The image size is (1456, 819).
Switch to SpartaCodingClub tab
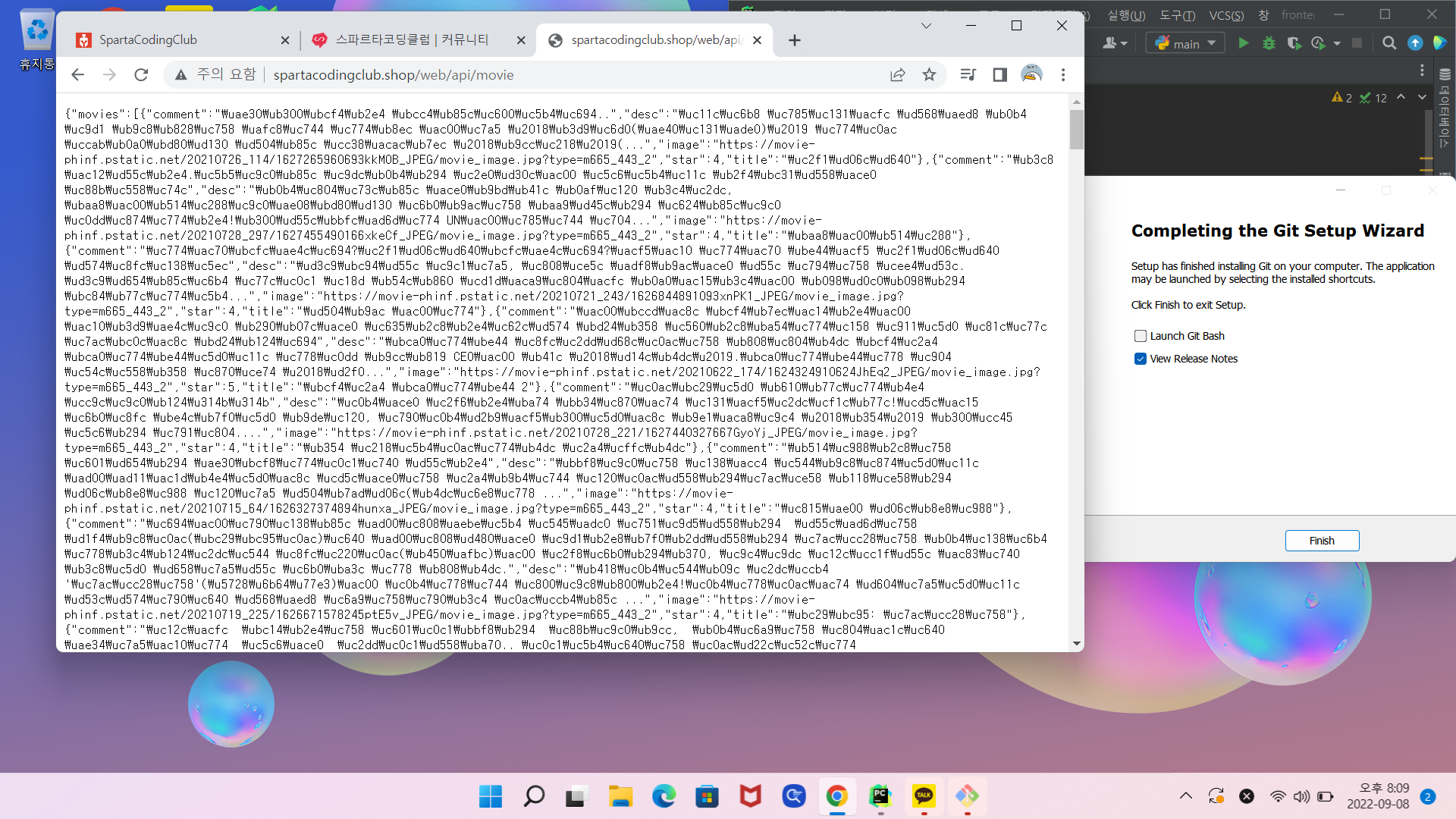pyautogui.click(x=183, y=40)
